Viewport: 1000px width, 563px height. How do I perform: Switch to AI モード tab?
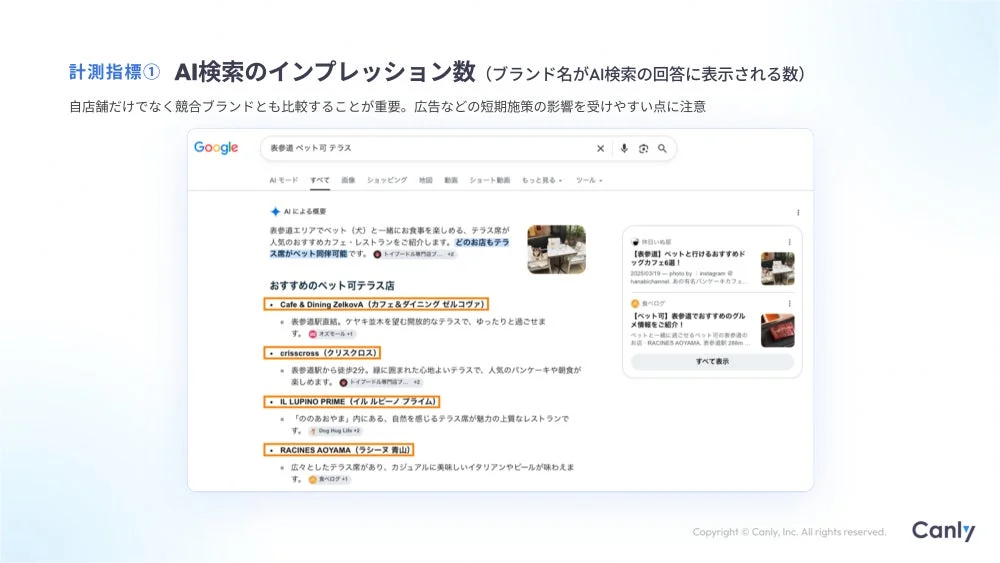tap(283, 180)
